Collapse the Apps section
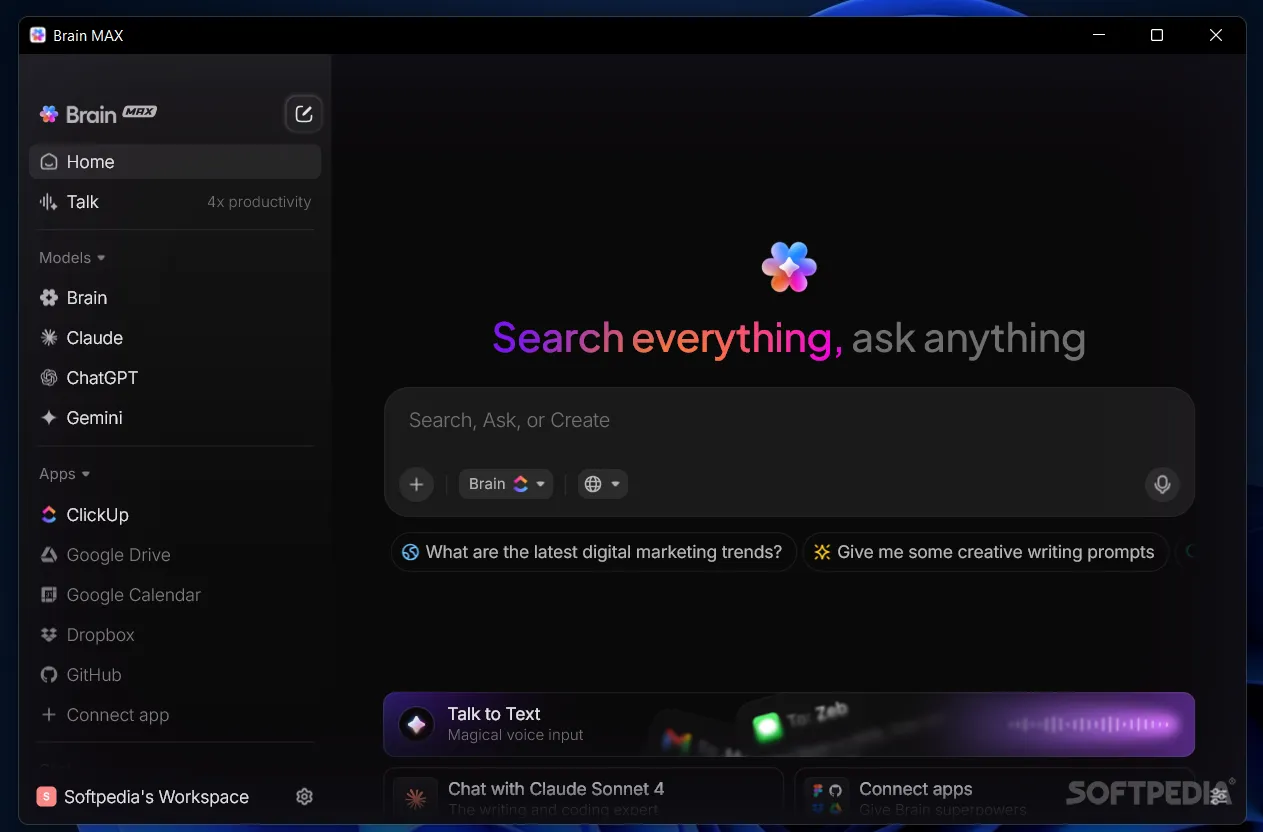This screenshot has height=832, width=1263. [65, 474]
